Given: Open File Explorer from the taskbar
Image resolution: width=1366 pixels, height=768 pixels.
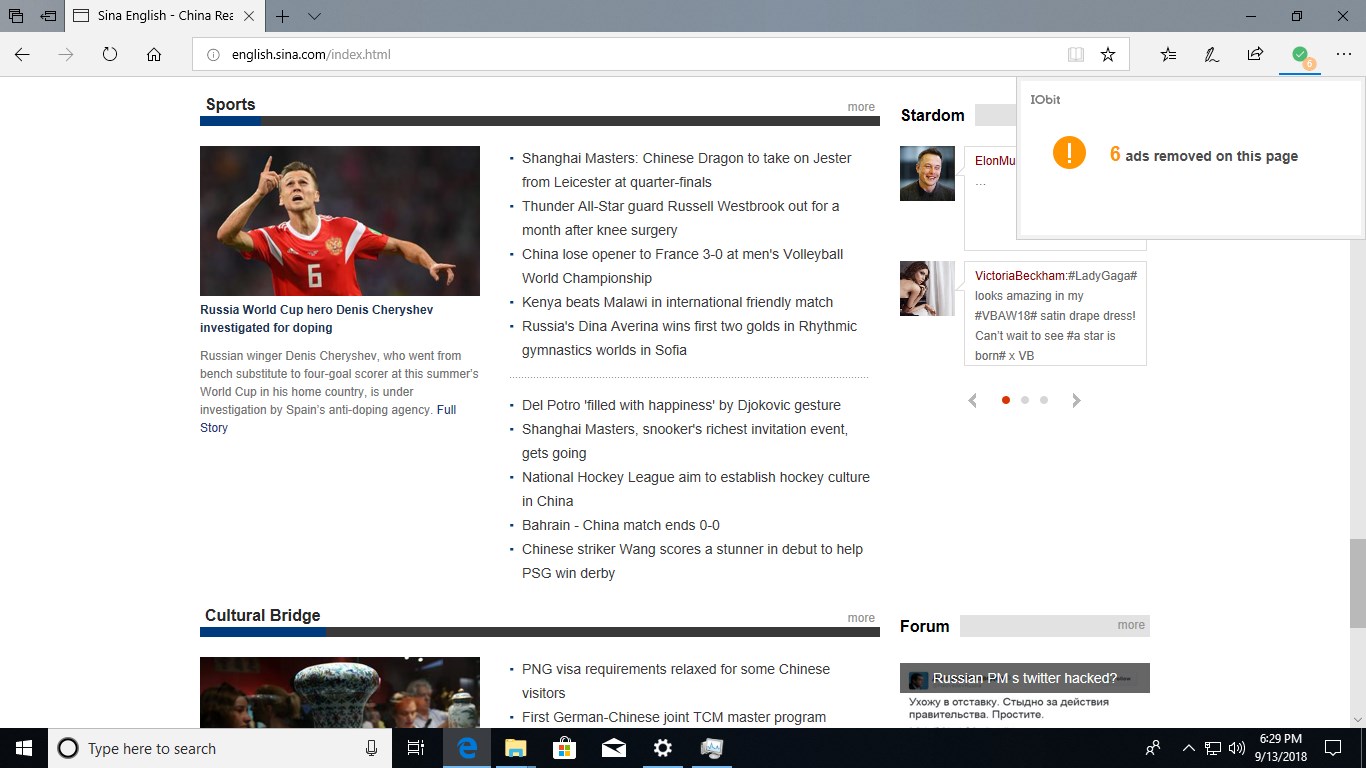Looking at the screenshot, I should 515,748.
